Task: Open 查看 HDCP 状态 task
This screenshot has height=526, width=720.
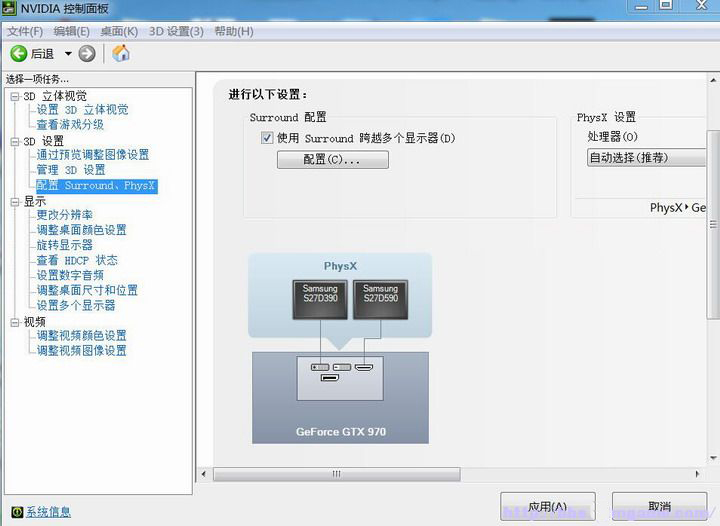Action: pos(77,260)
